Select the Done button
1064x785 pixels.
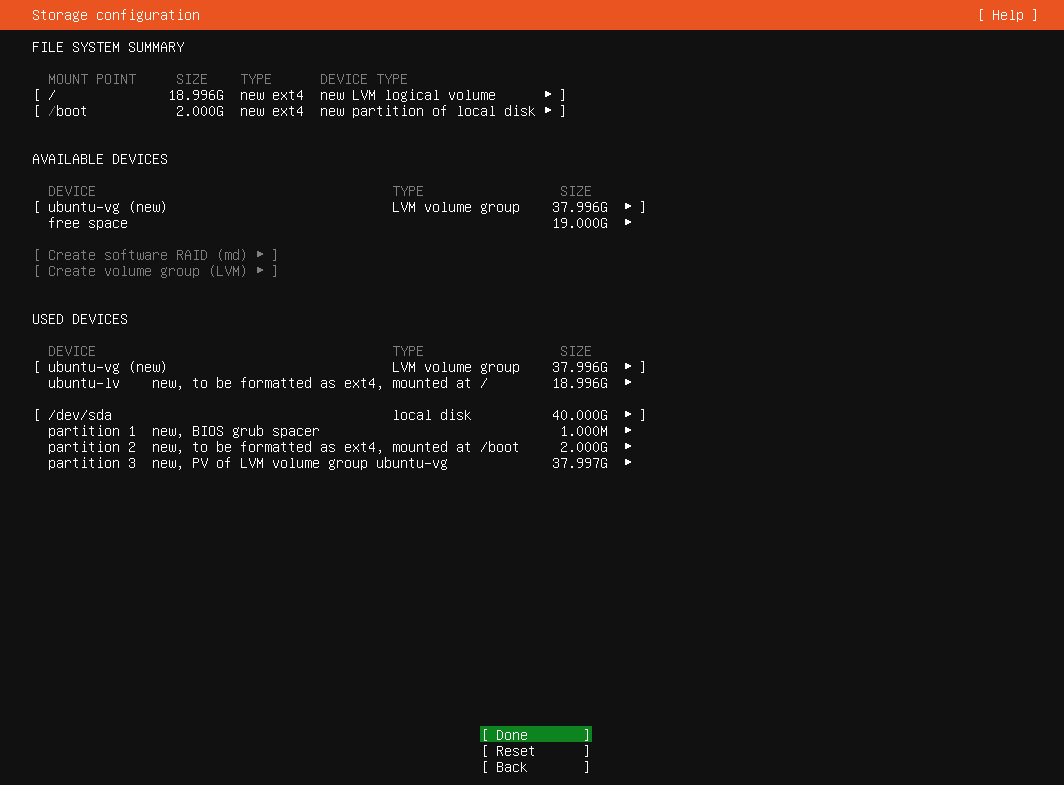coord(535,735)
